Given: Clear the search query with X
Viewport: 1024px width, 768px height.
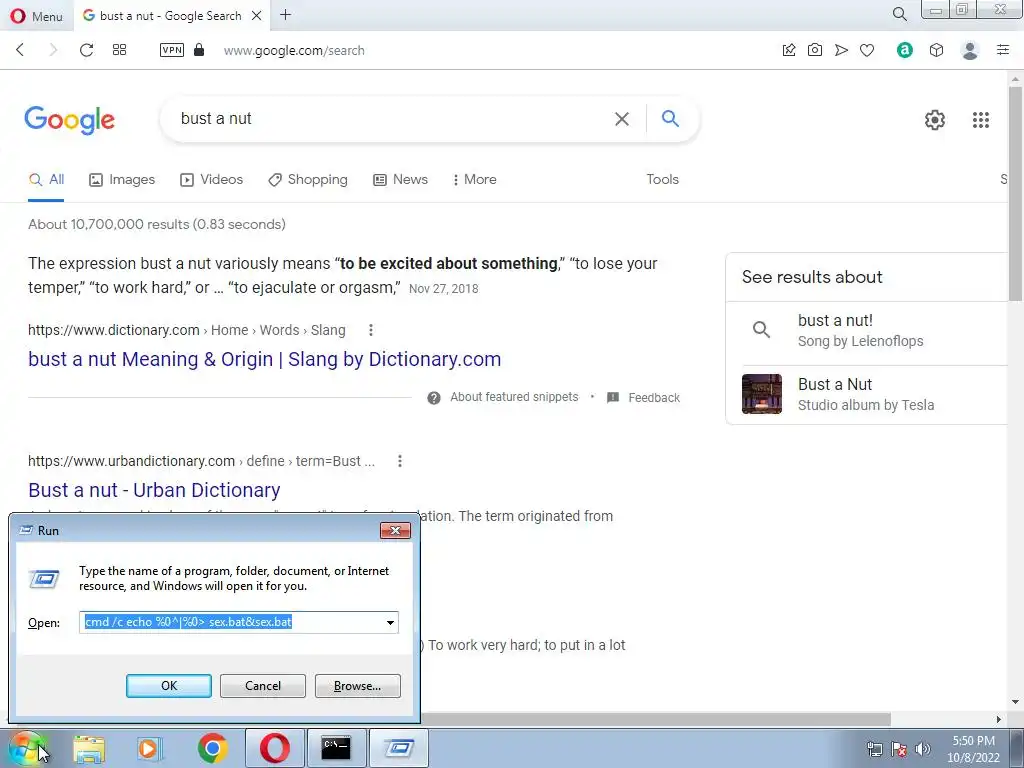Looking at the screenshot, I should [622, 119].
